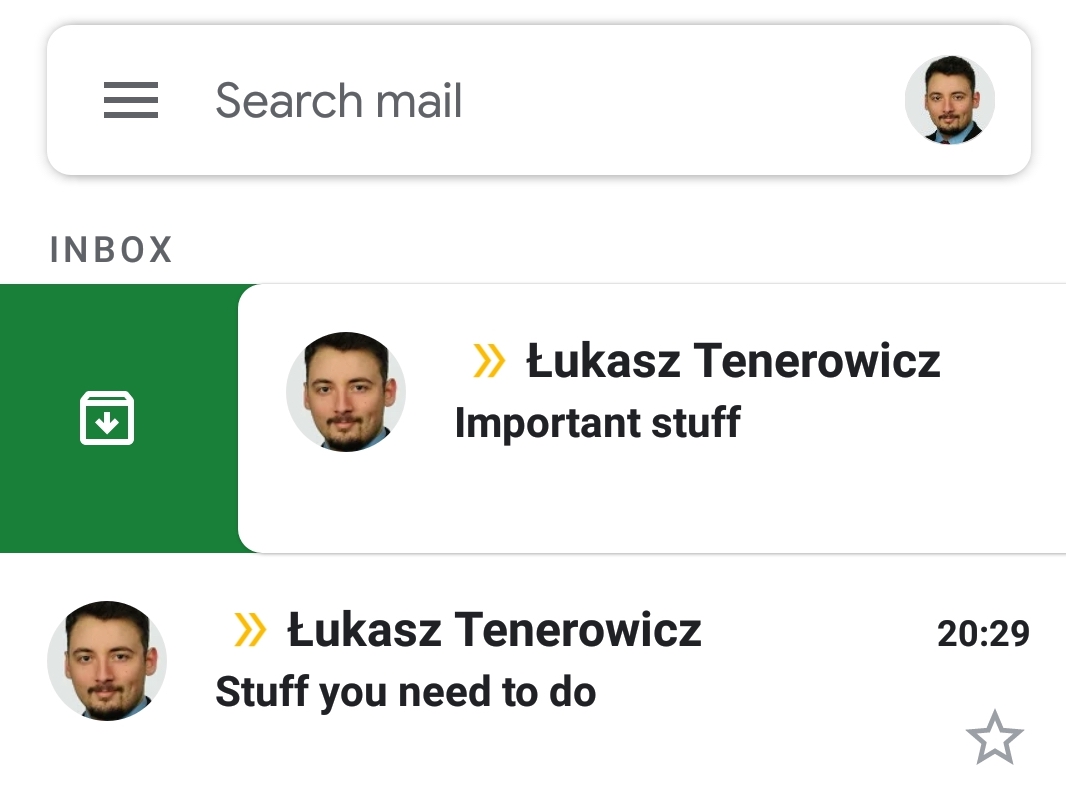
Task: Click blank space below Important stuff subject
Action: coord(650,500)
